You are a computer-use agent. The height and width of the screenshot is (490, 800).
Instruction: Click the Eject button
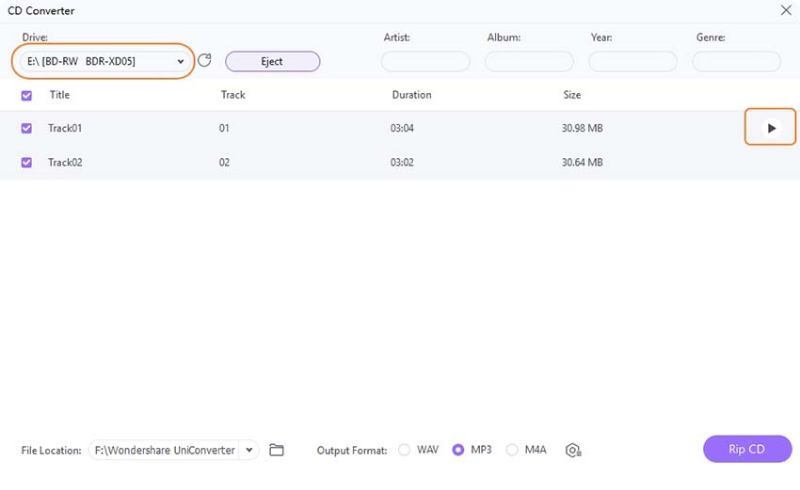(272, 62)
